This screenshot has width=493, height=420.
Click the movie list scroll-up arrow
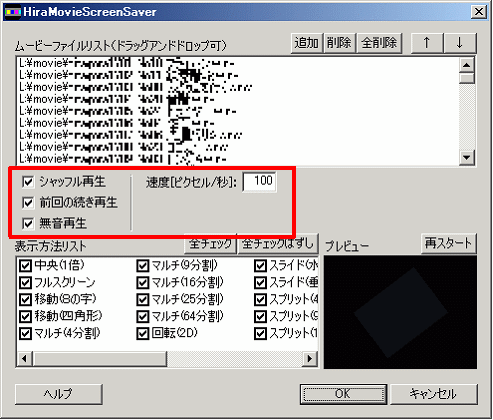pyautogui.click(x=467, y=65)
